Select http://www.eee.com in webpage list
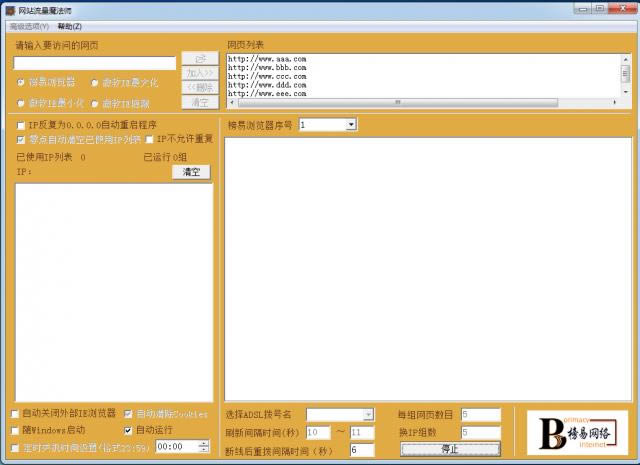 point(267,93)
